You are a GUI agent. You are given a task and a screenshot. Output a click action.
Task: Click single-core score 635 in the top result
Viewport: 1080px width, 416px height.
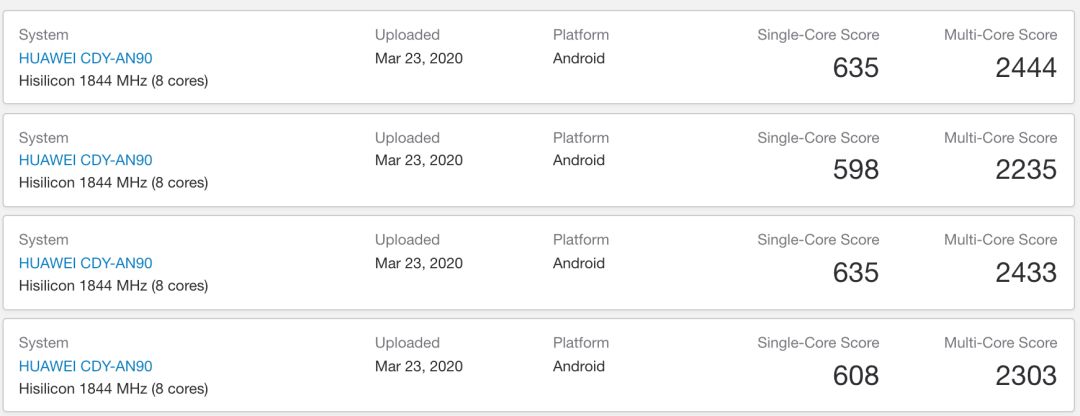coord(855,68)
